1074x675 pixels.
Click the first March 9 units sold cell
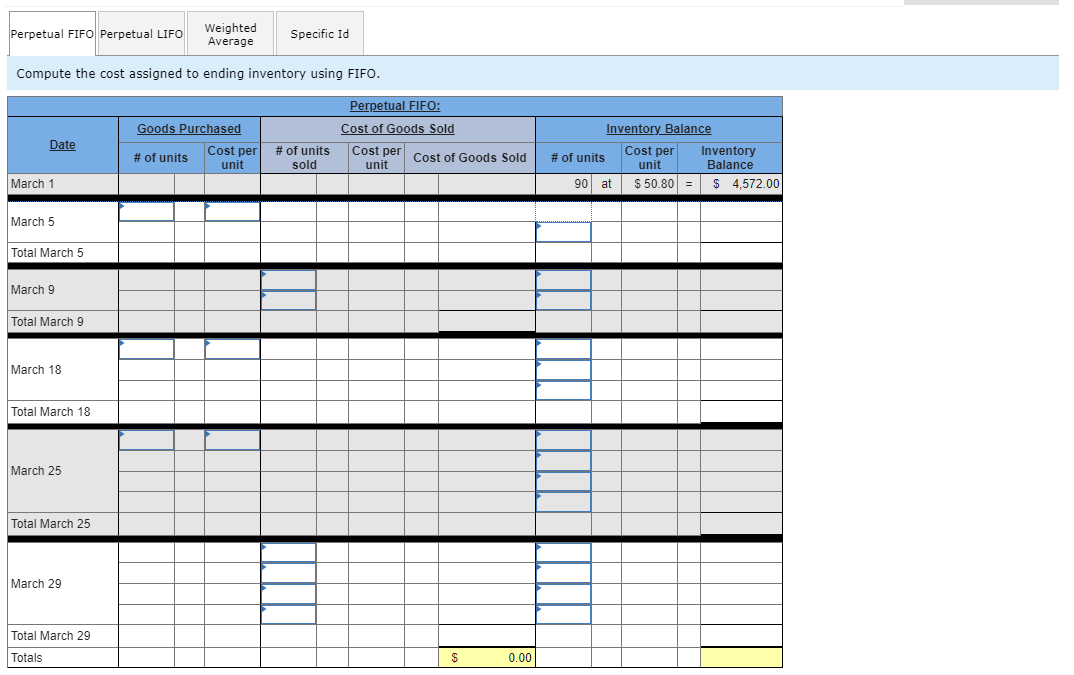click(288, 278)
